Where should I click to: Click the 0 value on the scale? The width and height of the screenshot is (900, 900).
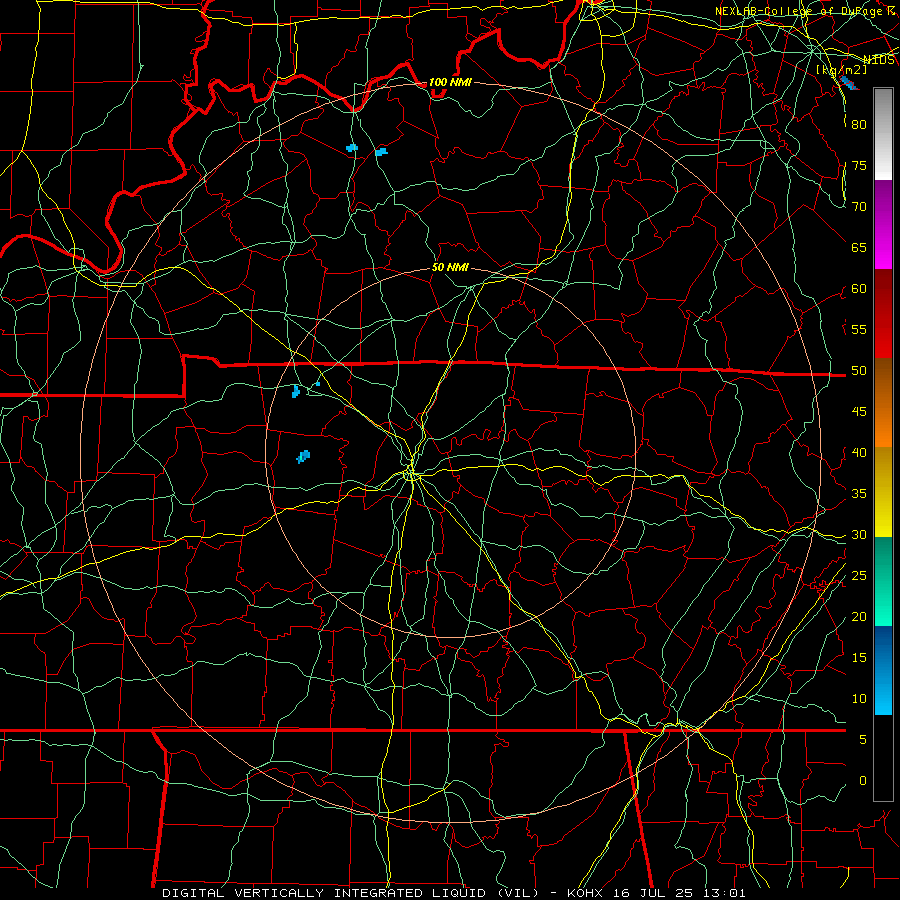pos(863,781)
